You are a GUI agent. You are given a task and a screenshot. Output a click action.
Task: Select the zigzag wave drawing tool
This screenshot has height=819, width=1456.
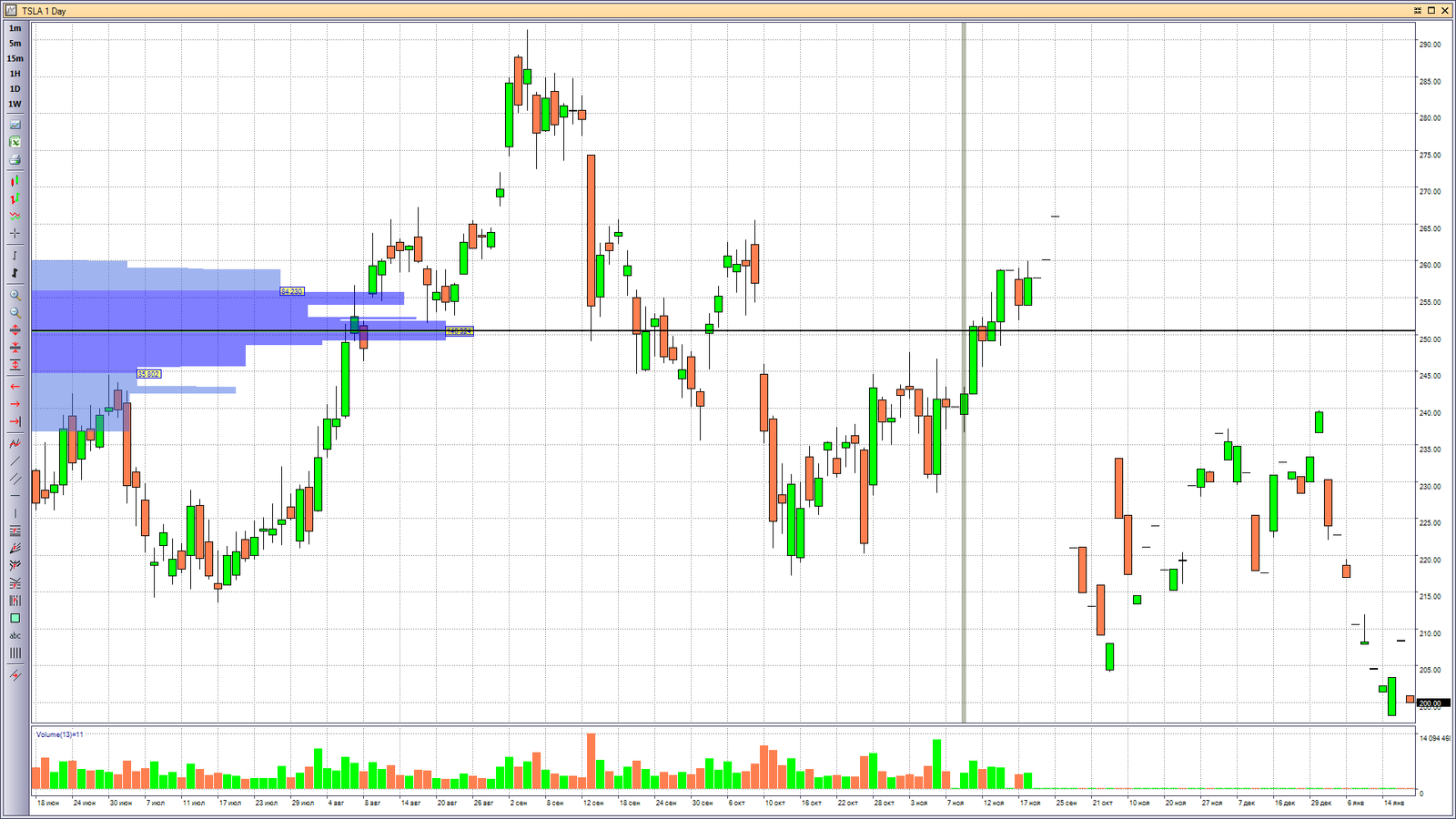15,443
